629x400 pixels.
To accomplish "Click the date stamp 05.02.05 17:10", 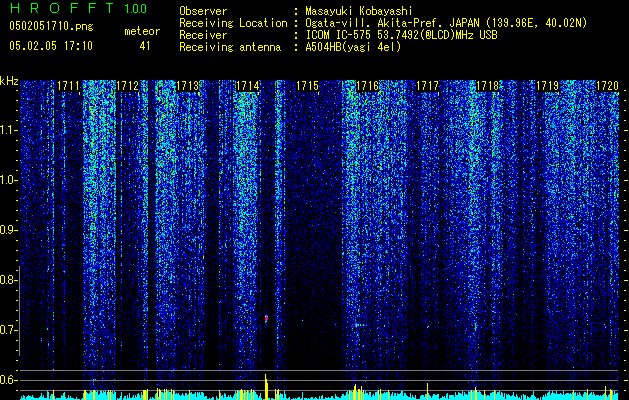I will tap(51, 46).
